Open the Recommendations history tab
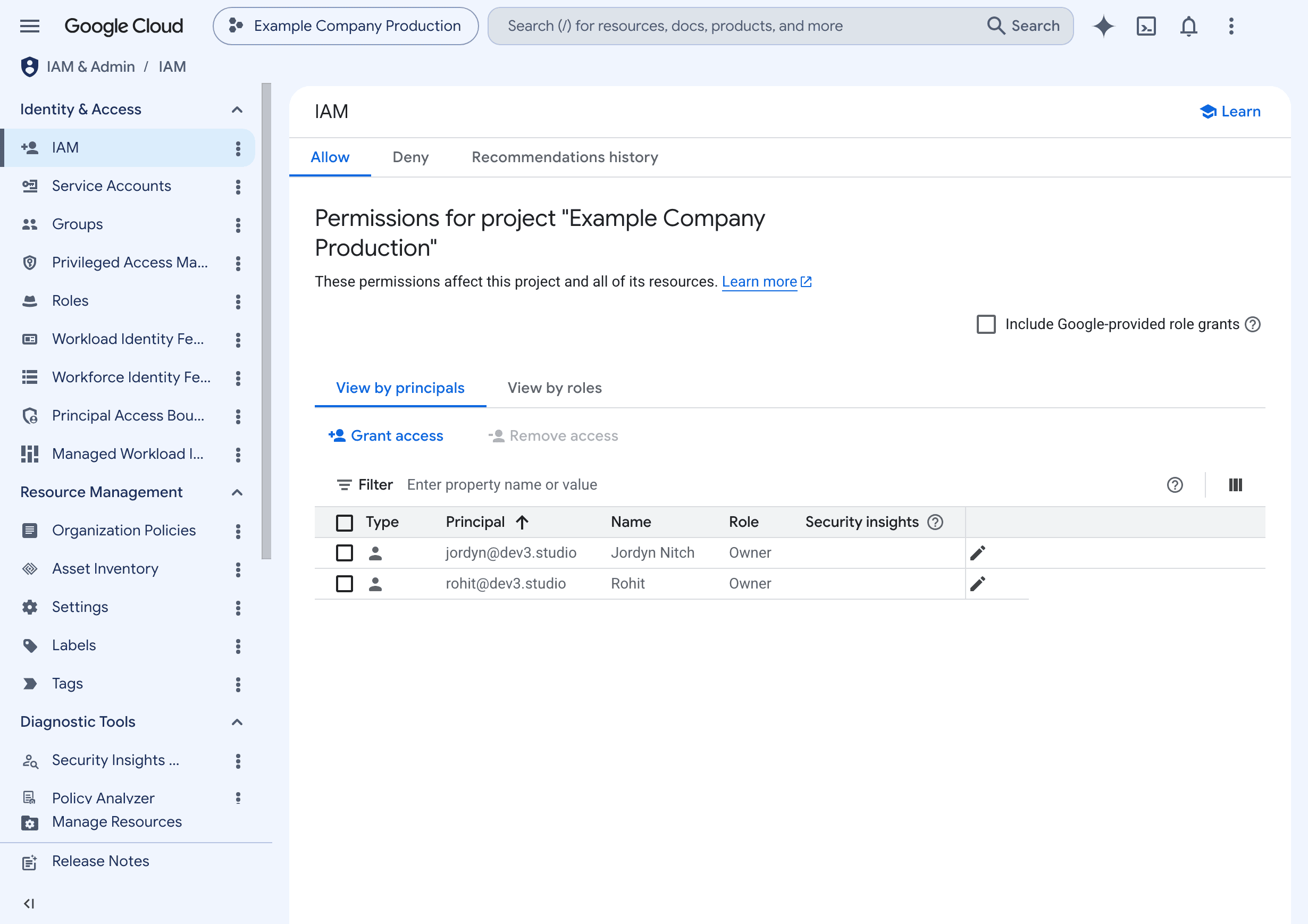 coord(565,157)
